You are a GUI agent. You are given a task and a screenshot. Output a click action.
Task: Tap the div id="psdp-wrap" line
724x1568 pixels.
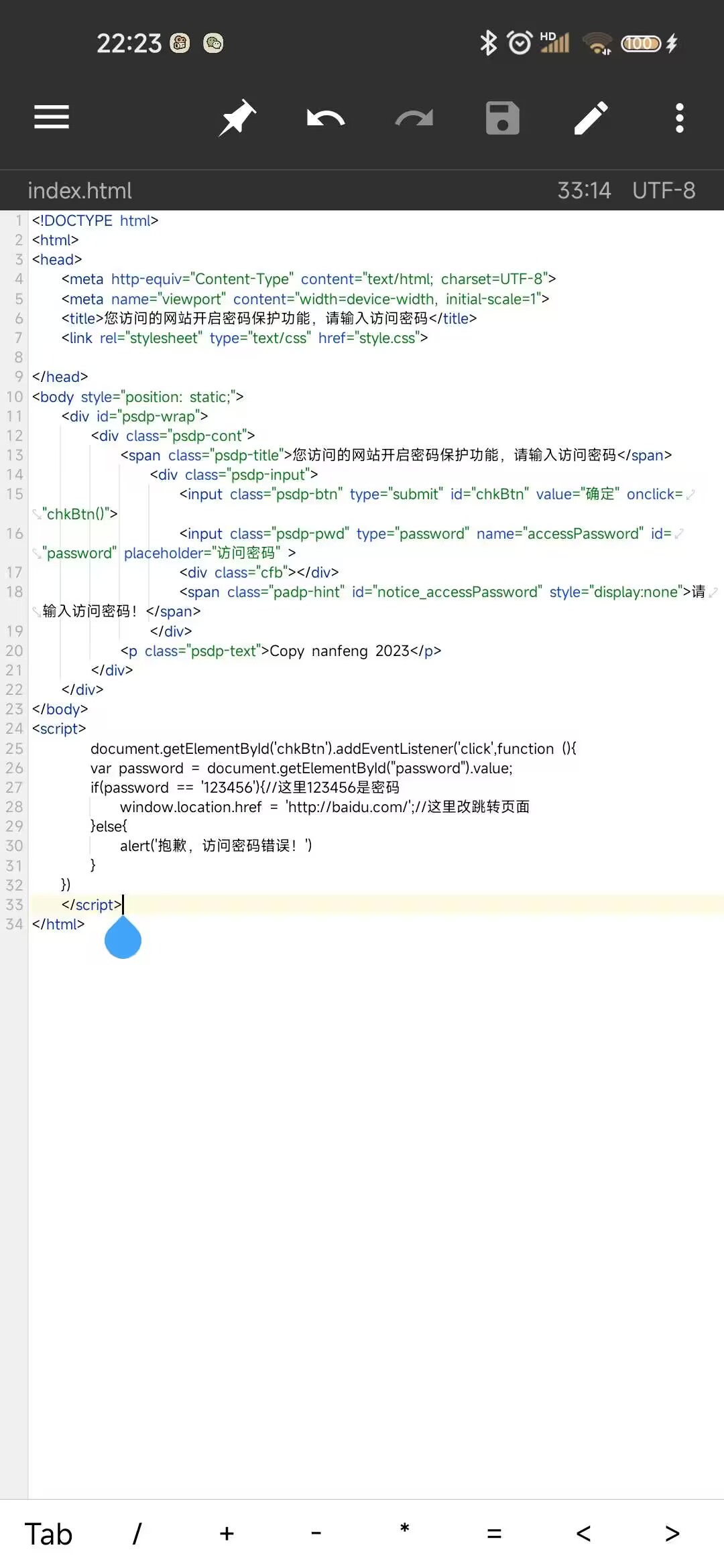pos(135,416)
